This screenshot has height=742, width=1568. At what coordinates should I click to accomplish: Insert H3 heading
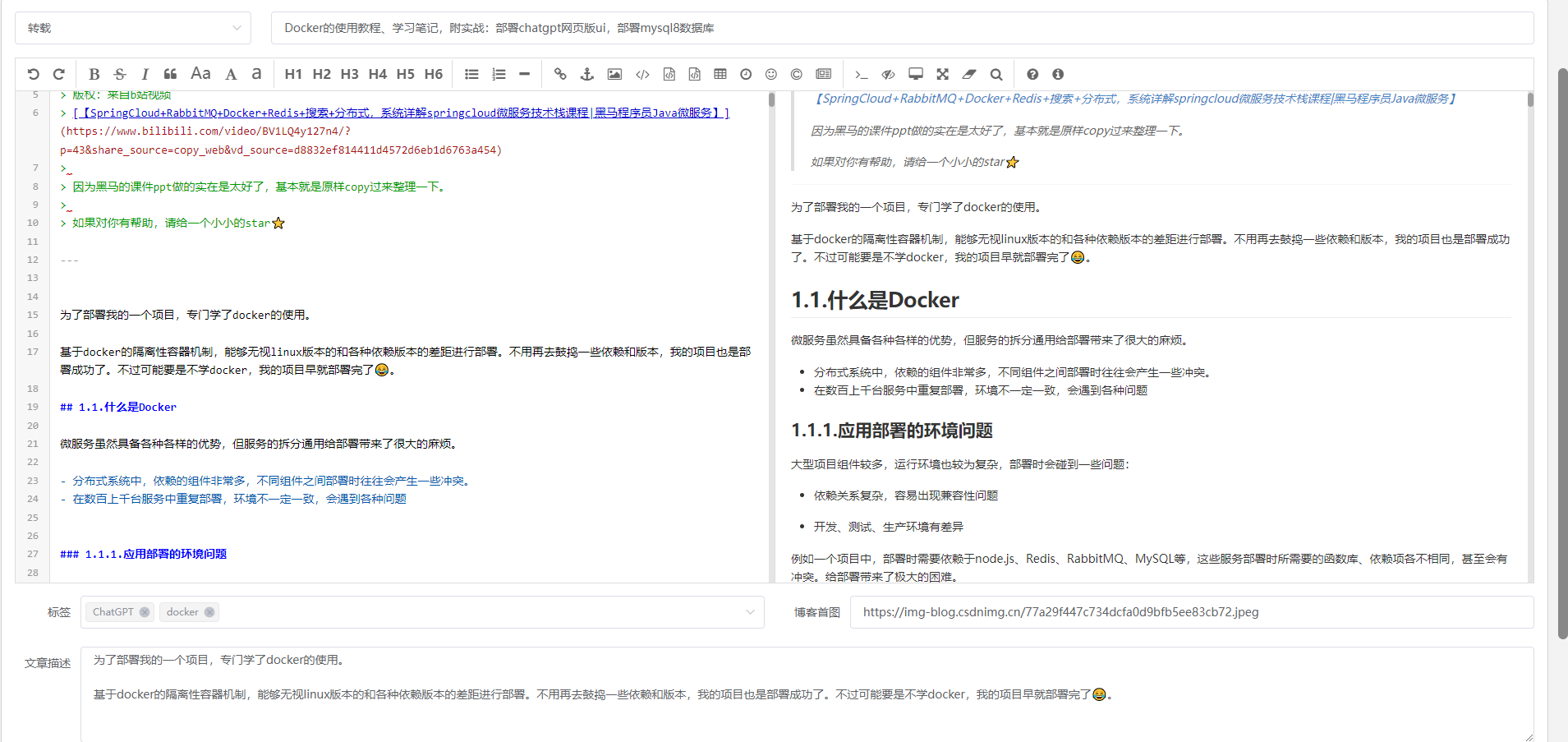pos(349,74)
